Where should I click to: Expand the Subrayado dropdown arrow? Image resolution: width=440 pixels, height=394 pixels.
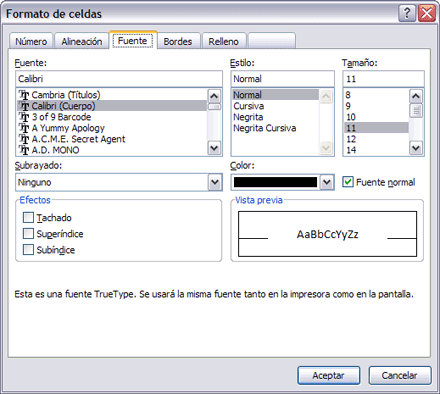click(x=215, y=182)
